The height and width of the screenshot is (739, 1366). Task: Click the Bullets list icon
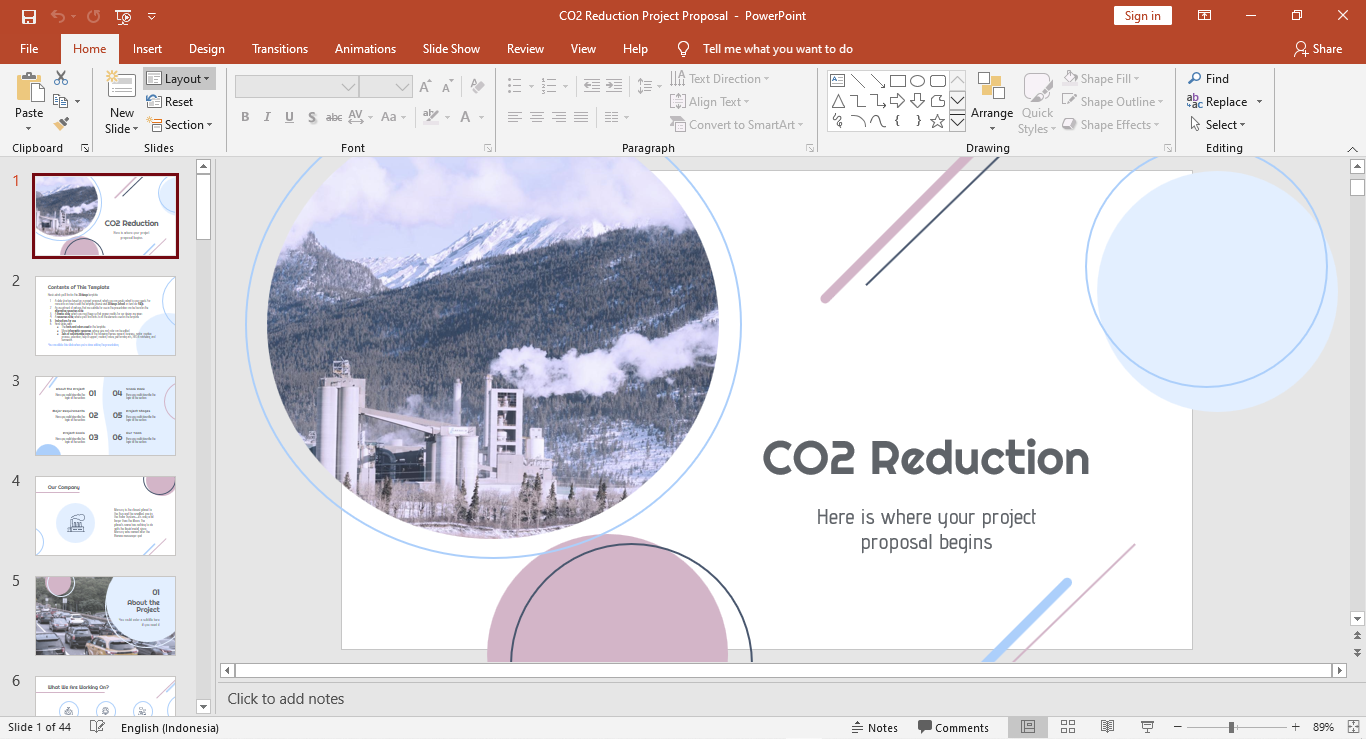tap(515, 86)
